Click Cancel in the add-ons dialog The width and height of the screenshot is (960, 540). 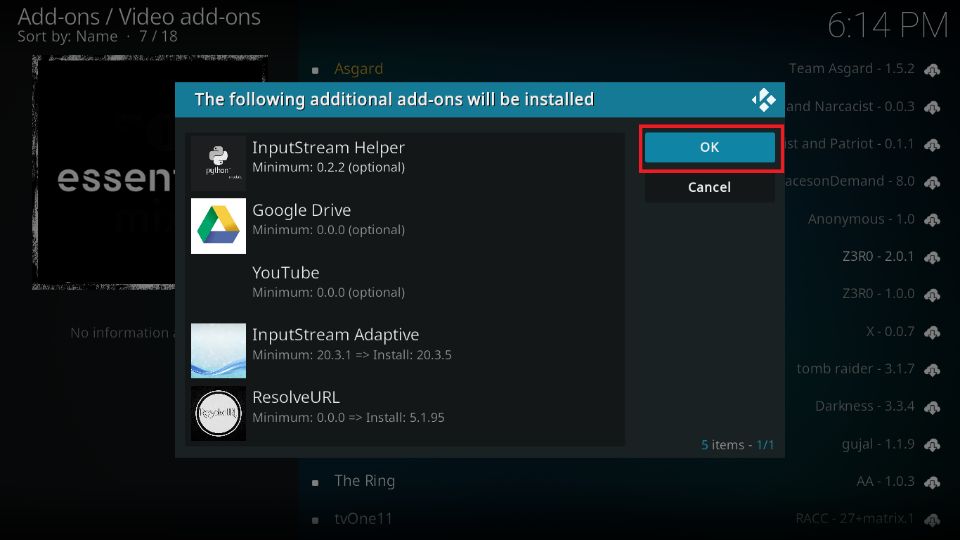click(x=710, y=187)
